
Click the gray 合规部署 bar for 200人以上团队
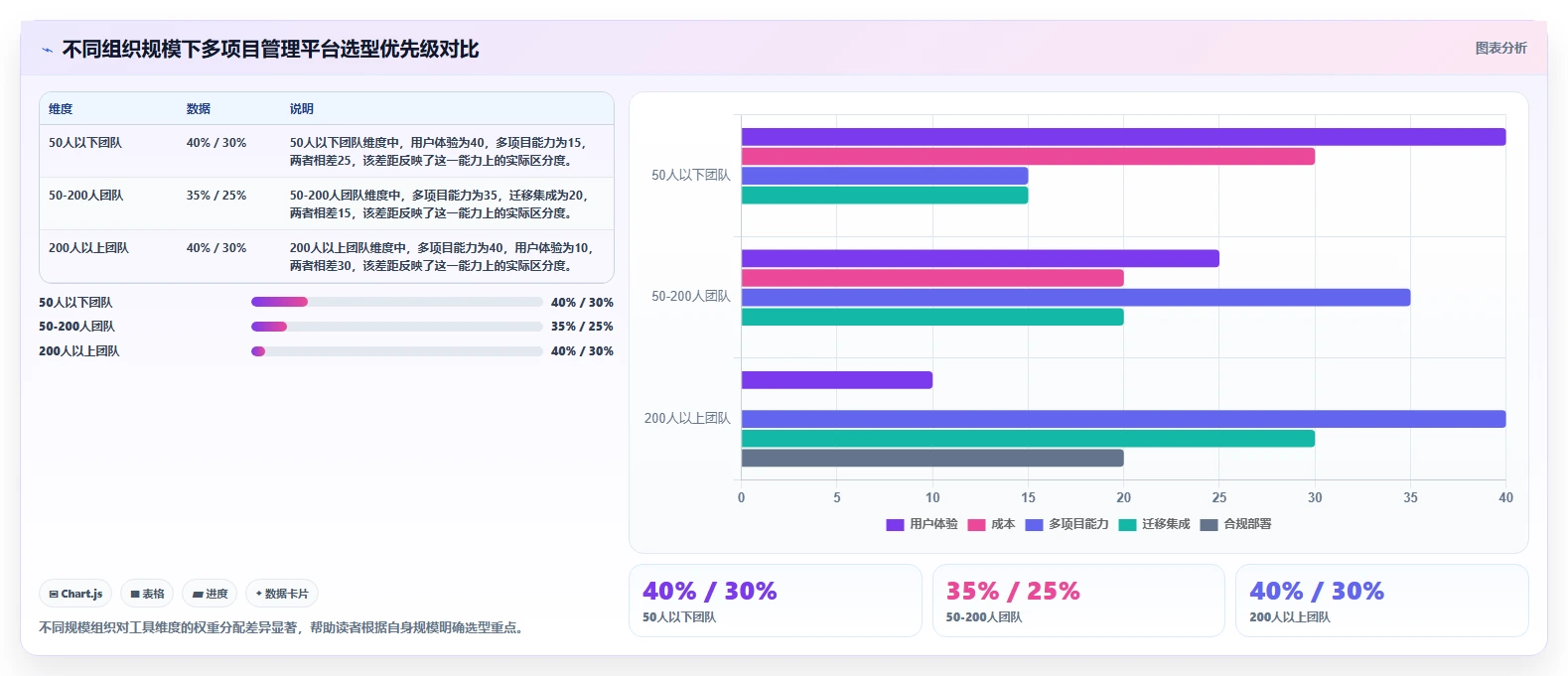pyautogui.click(x=932, y=458)
